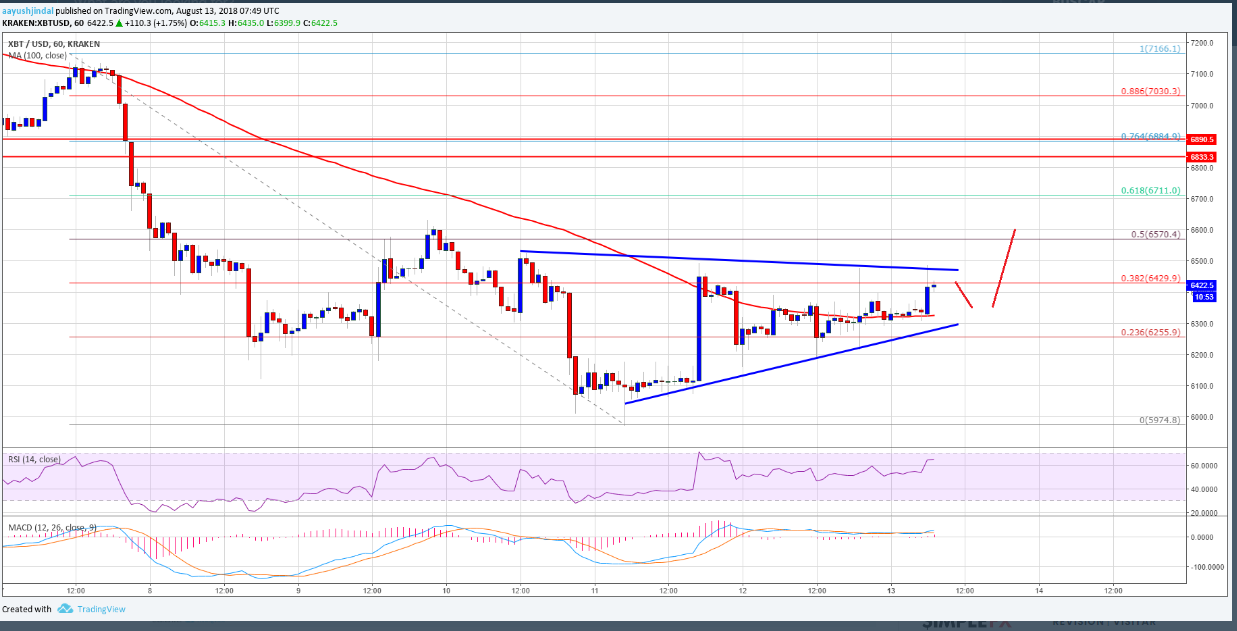The image size is (1237, 631).
Task: Select the MA (100, close) indicator label
Action: point(36,55)
